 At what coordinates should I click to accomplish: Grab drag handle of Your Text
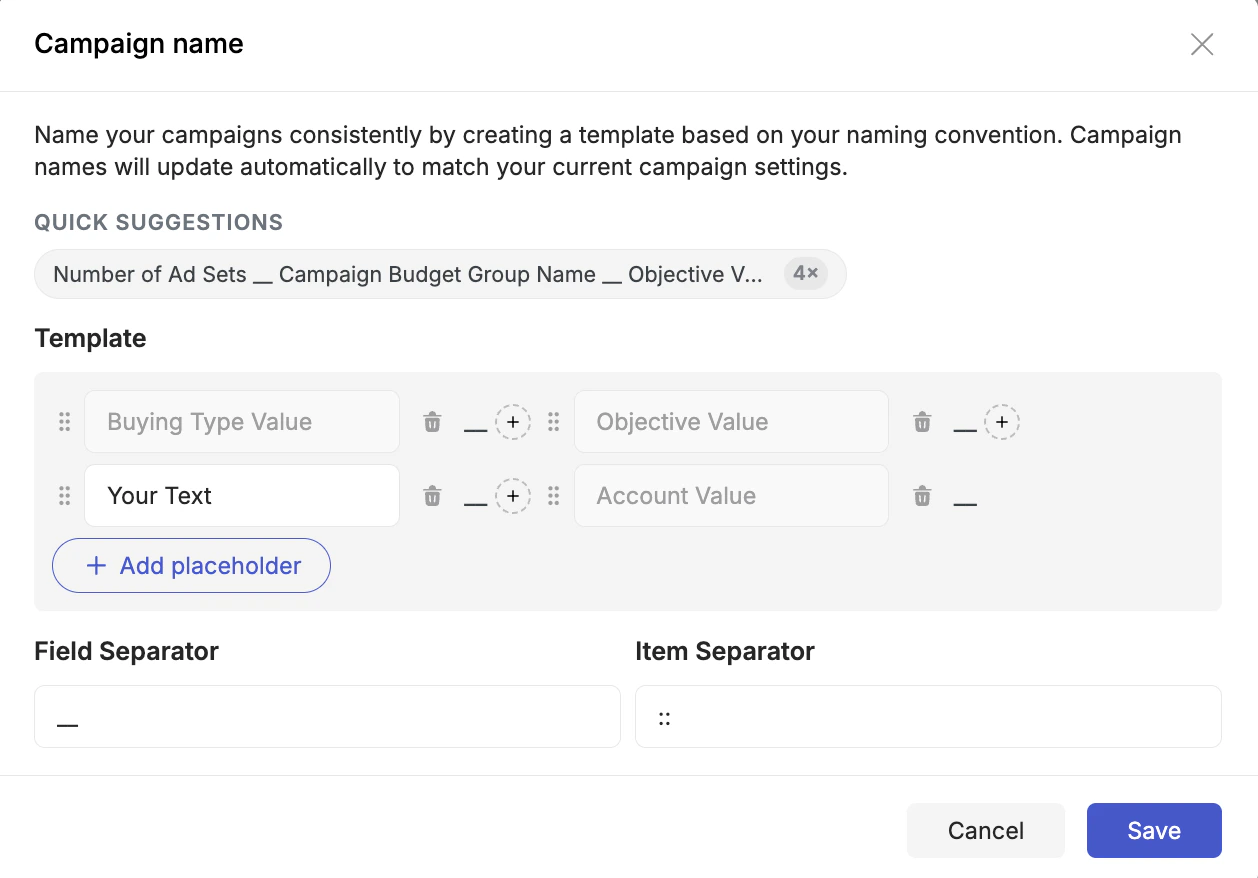(65, 496)
